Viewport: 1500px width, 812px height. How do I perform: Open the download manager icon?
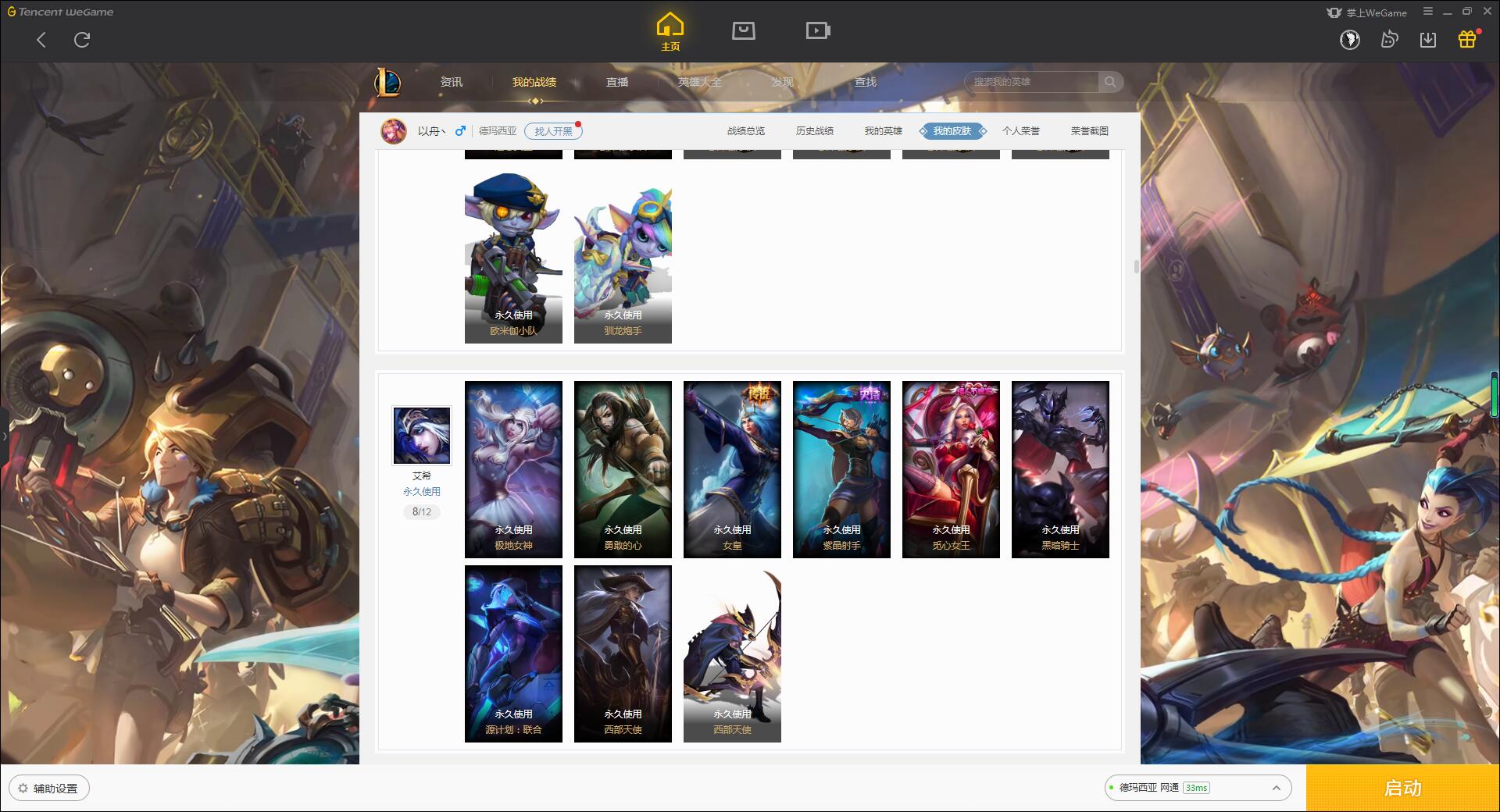(1428, 39)
